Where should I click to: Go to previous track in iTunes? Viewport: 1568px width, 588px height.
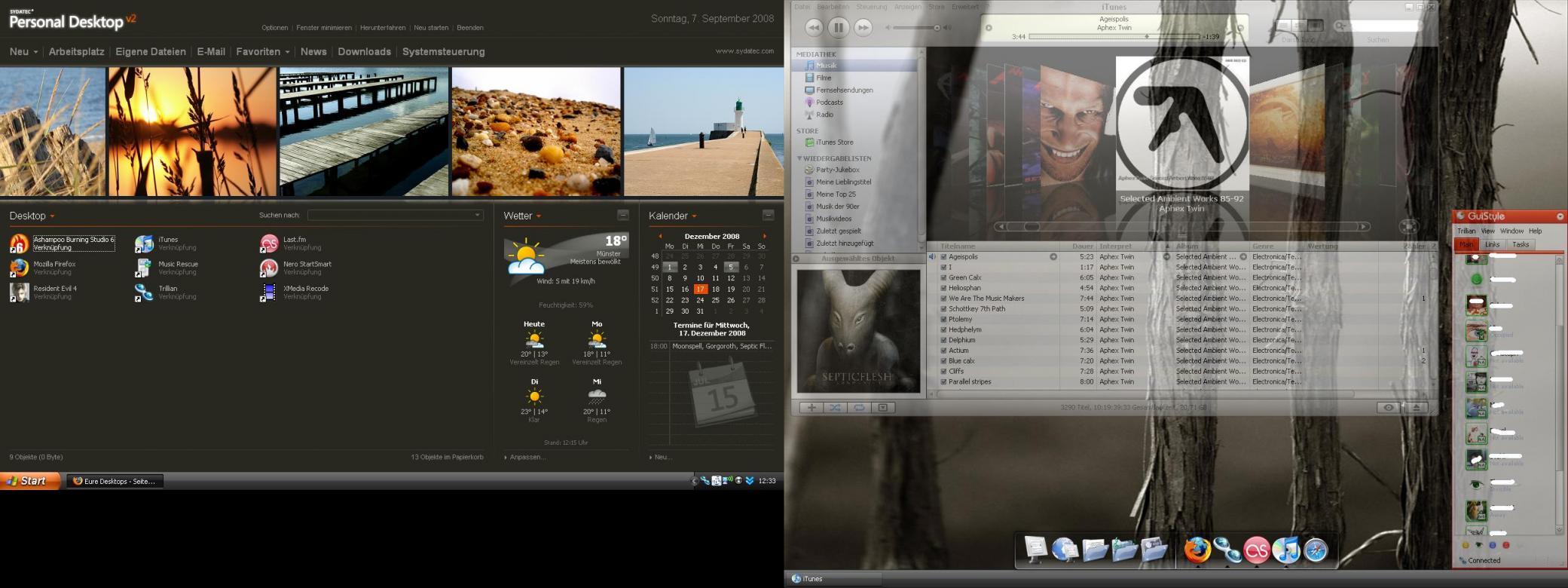point(814,27)
